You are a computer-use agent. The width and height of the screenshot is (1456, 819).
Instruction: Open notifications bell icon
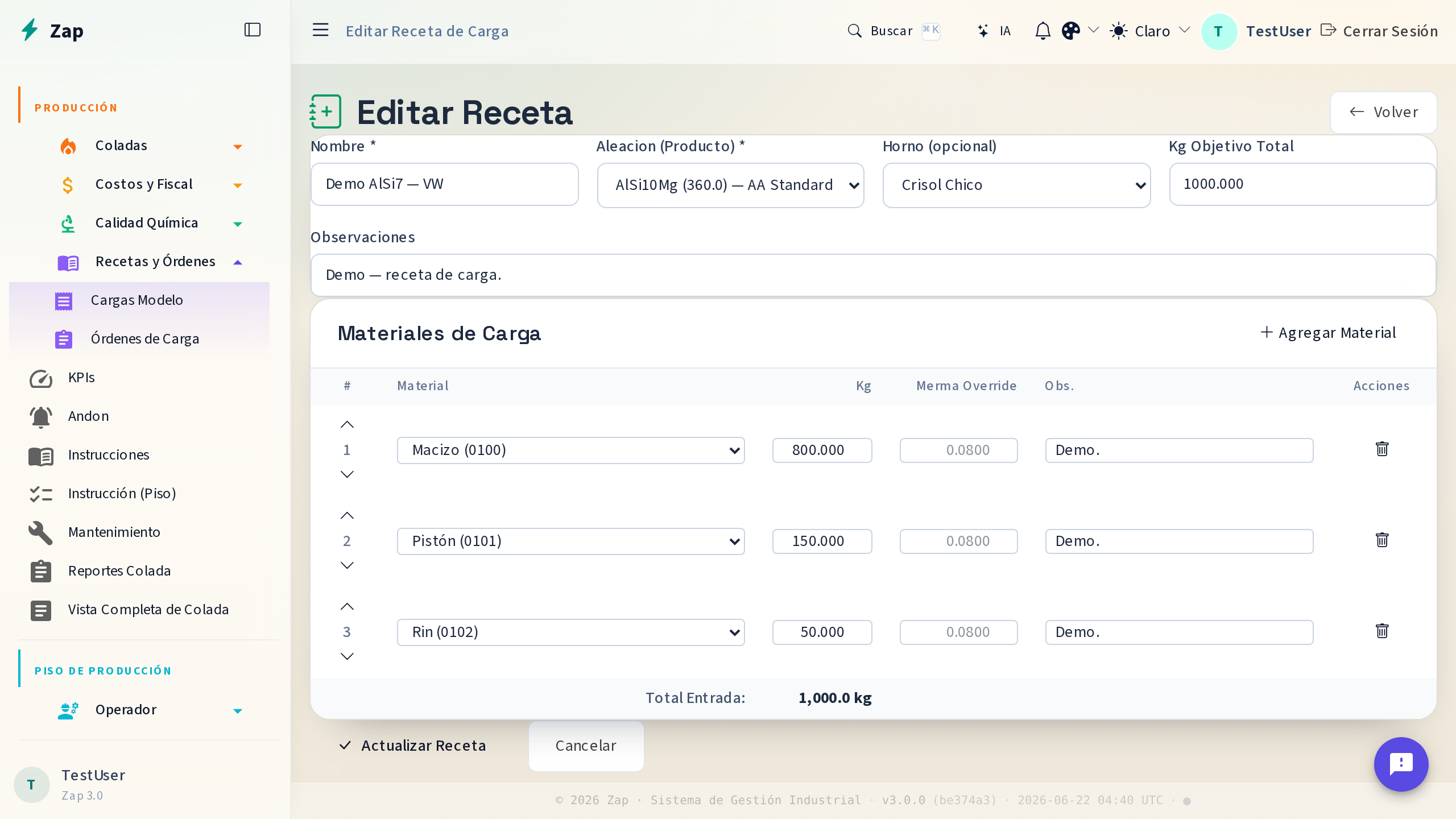[1043, 31]
